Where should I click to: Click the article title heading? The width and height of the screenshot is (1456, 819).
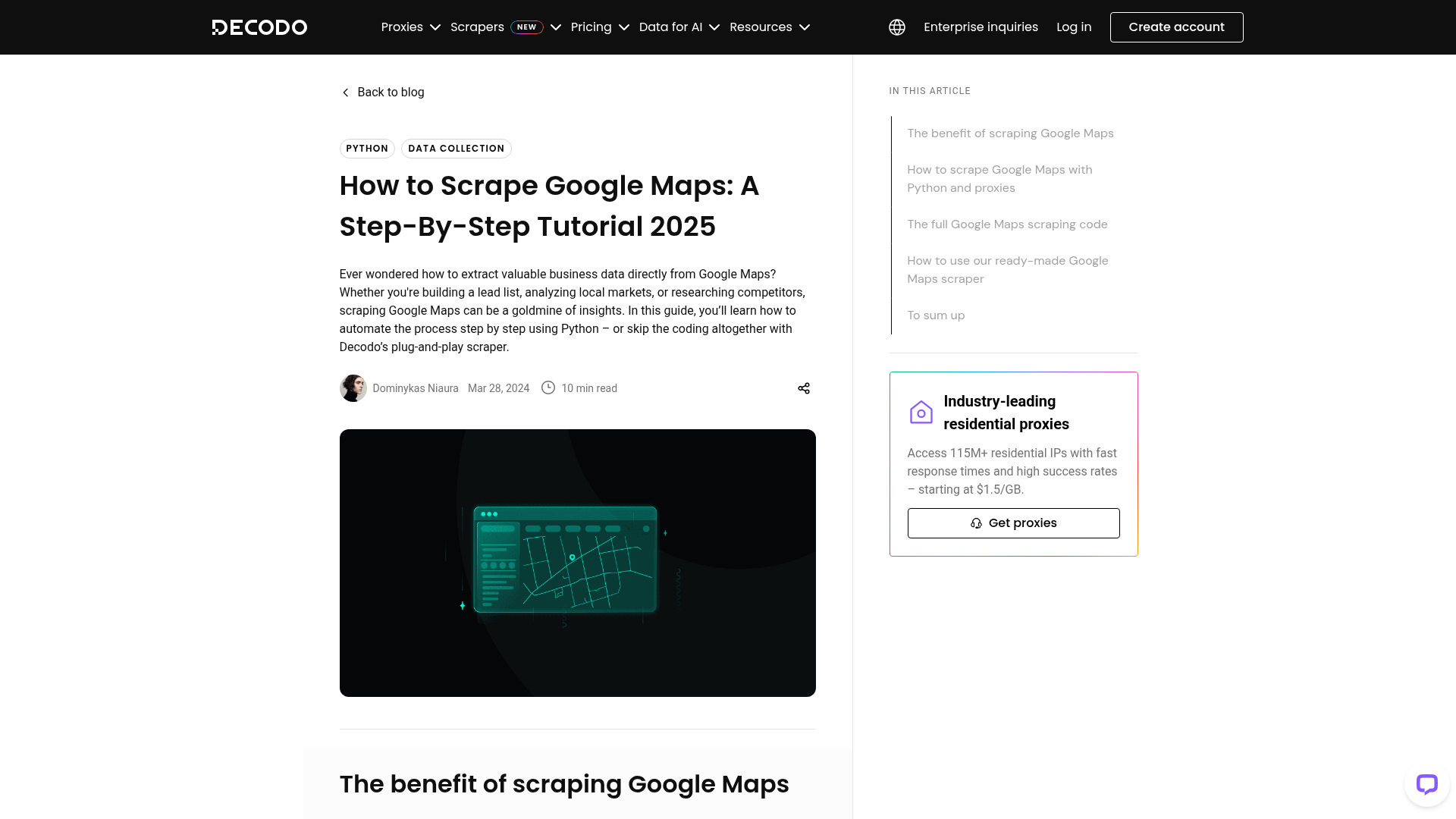549,206
